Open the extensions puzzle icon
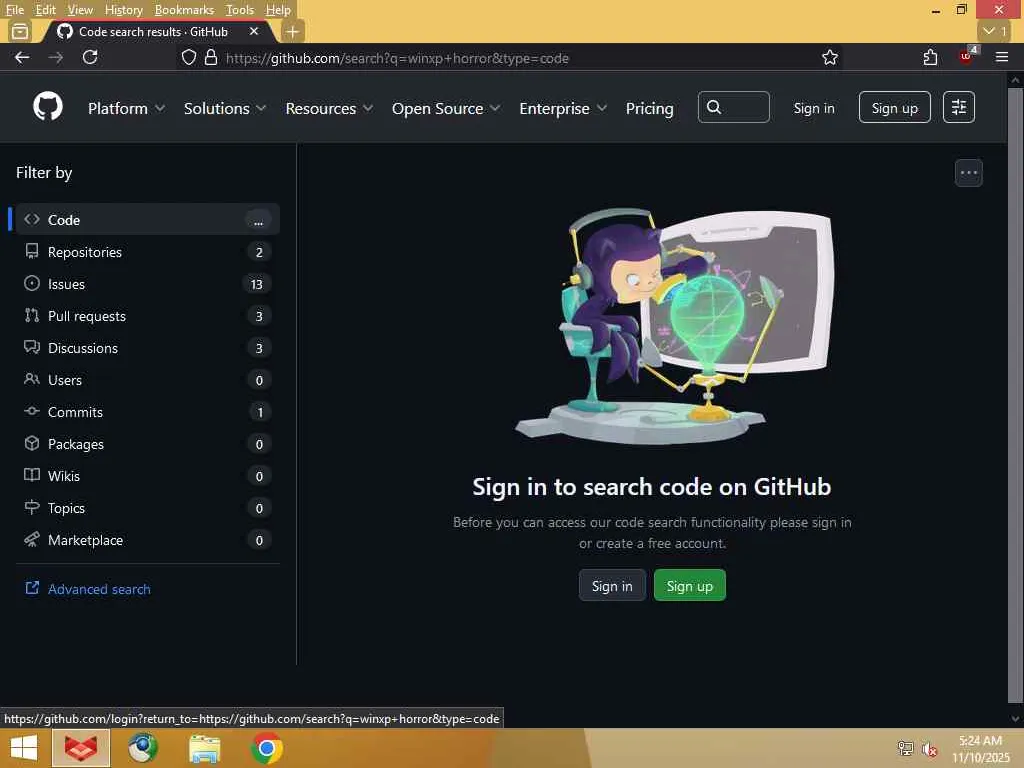Image resolution: width=1024 pixels, height=768 pixels. tap(931, 57)
